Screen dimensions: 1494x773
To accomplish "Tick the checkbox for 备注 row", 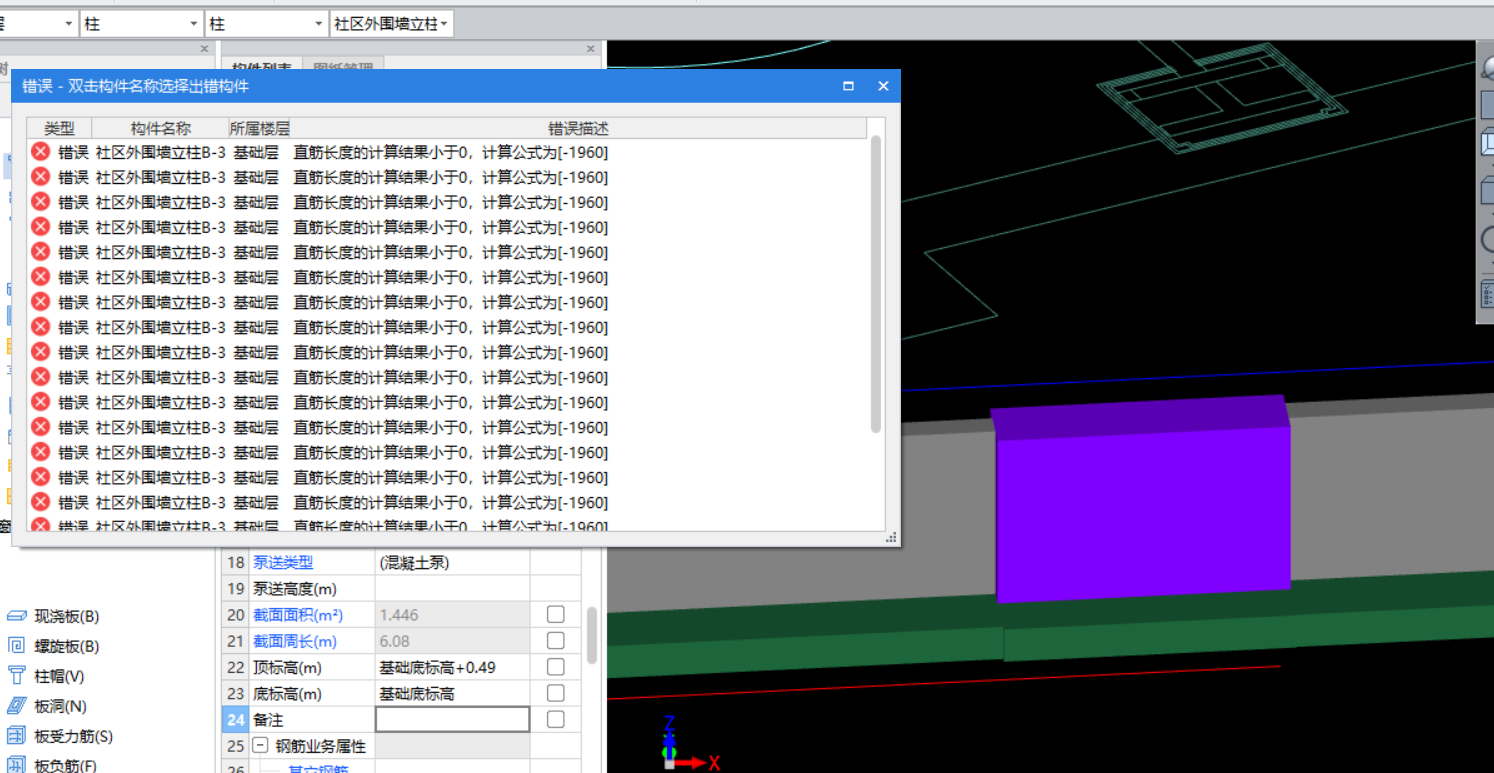I will [x=556, y=719].
